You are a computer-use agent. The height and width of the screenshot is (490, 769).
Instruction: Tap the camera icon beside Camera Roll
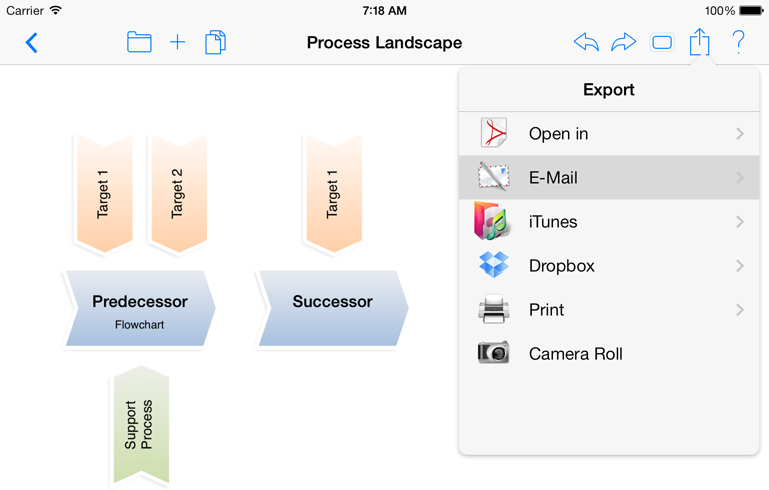tap(493, 353)
